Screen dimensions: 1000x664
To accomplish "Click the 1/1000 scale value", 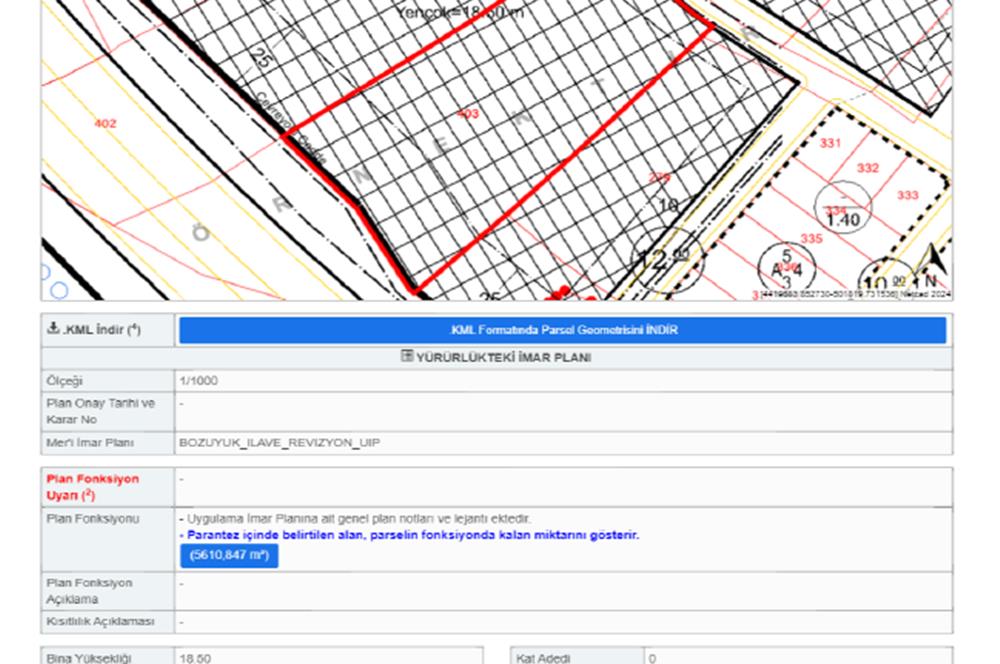I will pyautogui.click(x=198, y=381).
